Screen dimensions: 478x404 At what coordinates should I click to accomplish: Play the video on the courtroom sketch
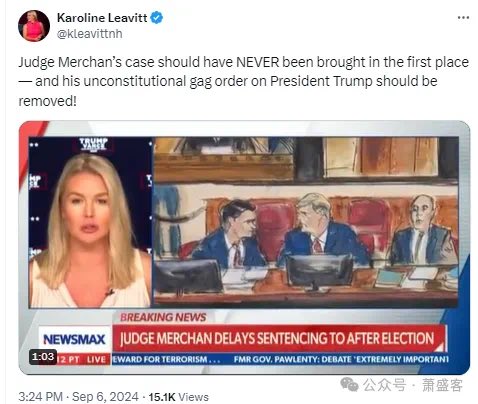pos(306,222)
